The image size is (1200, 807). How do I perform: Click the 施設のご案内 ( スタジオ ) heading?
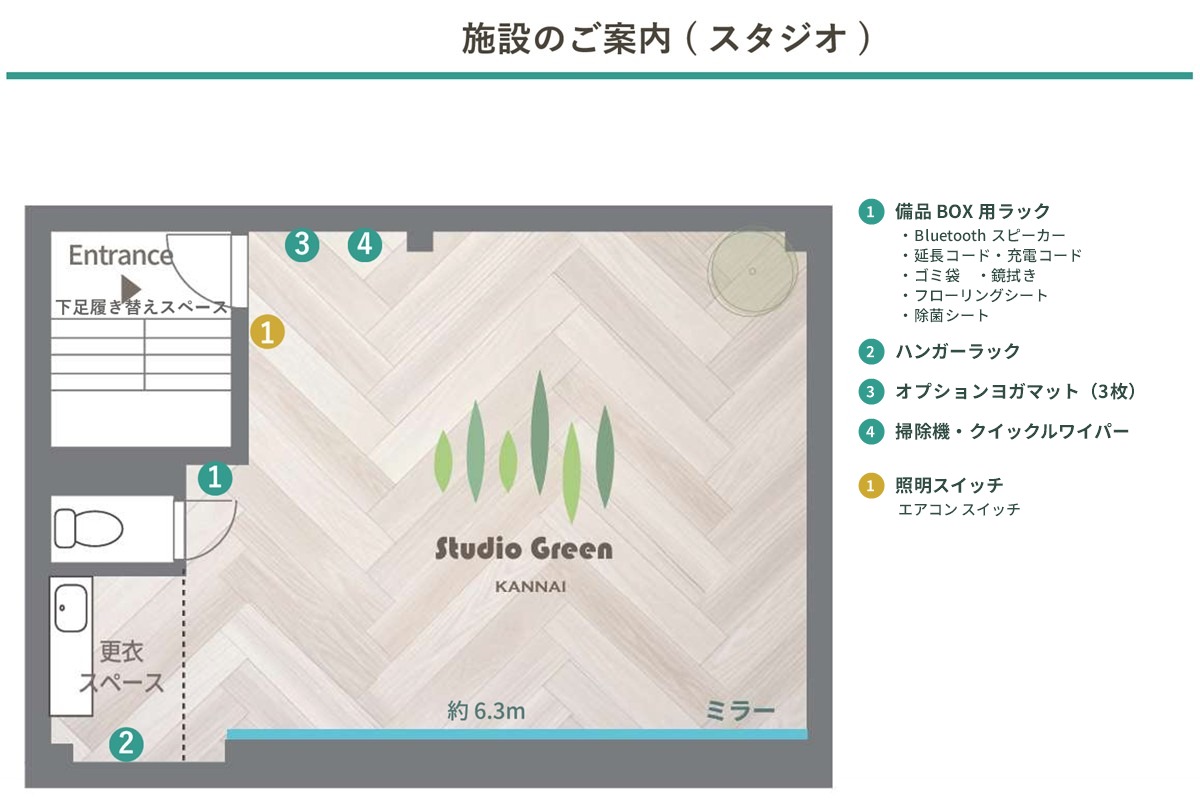point(667,39)
